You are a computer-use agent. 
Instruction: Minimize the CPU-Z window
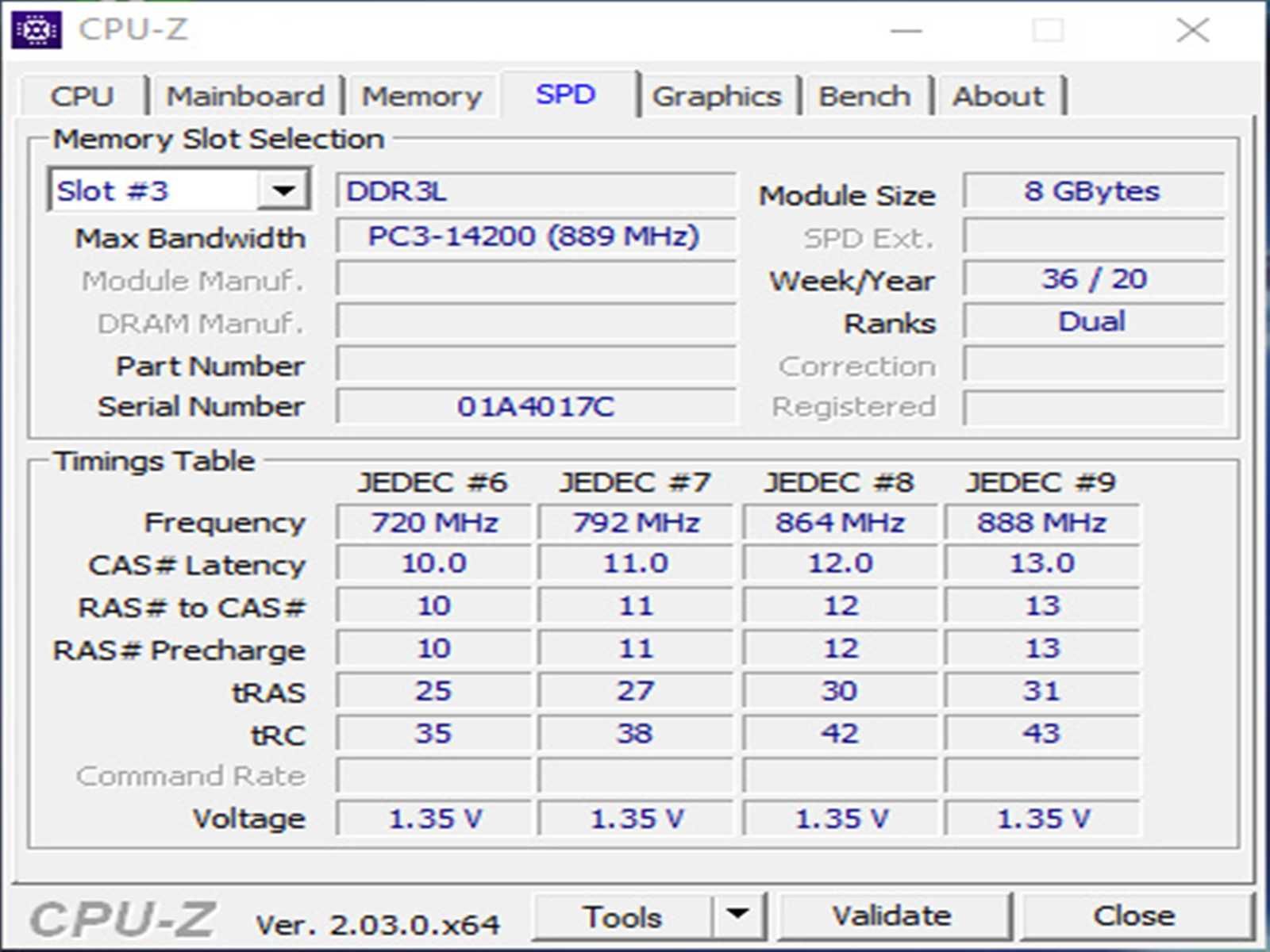click(x=906, y=31)
